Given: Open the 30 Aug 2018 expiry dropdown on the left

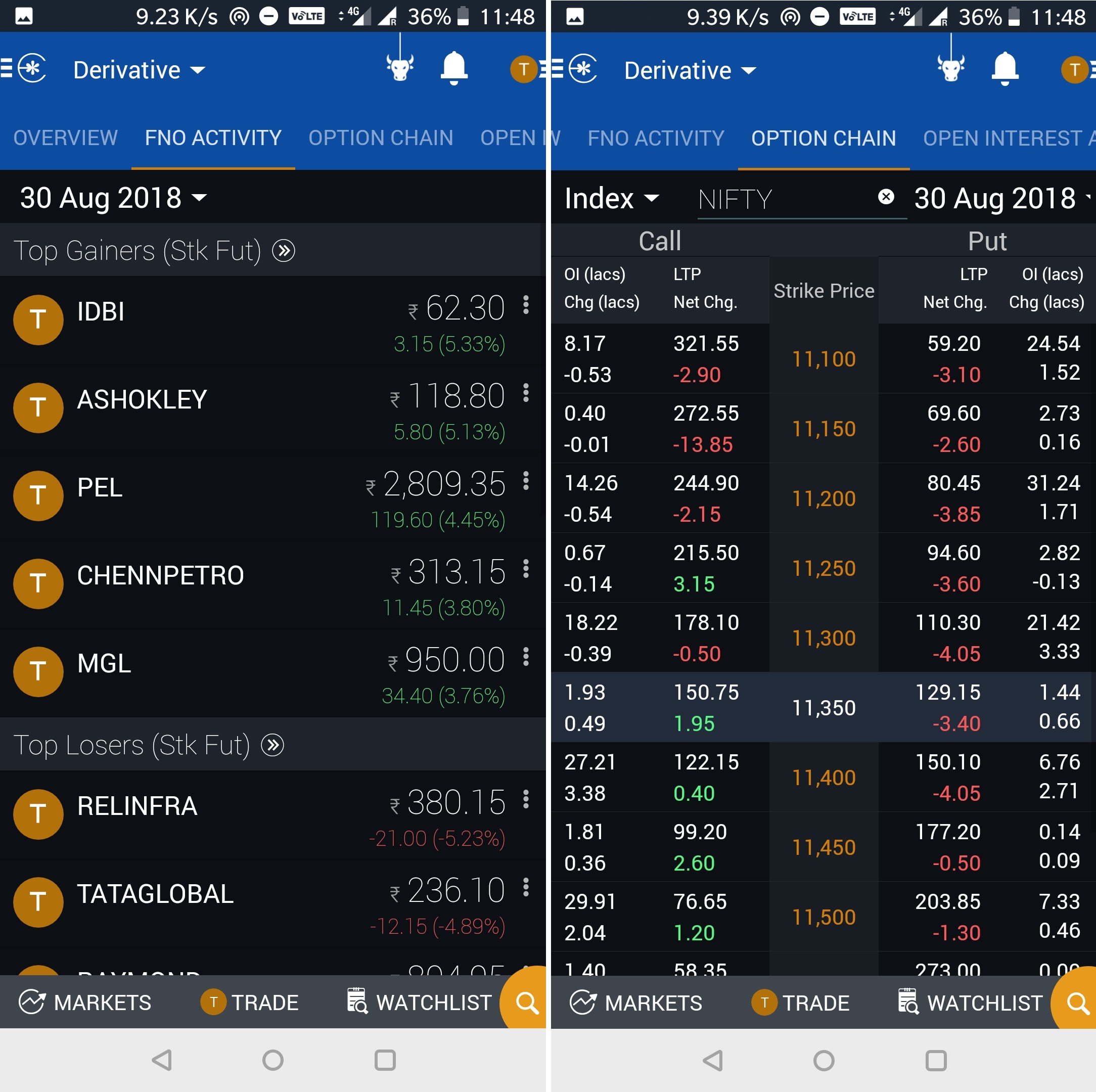Looking at the screenshot, I should [113, 198].
